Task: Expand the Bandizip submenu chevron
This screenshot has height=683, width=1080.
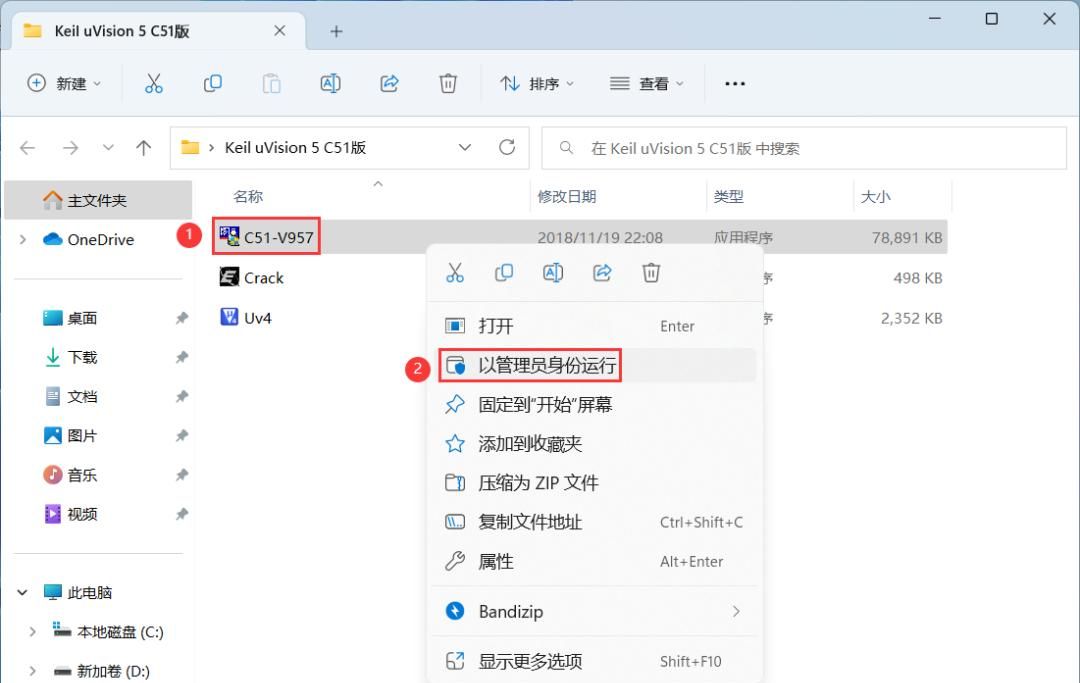Action: pyautogui.click(x=736, y=611)
